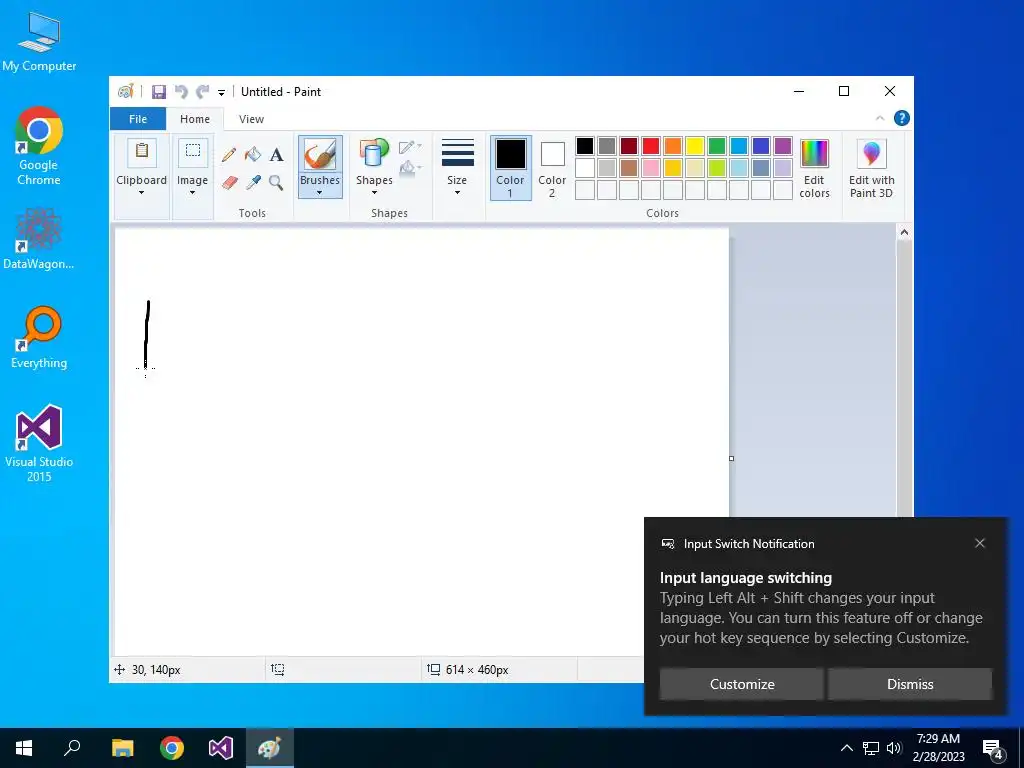Open taskbar Search
1024x768 pixels.
(72, 748)
